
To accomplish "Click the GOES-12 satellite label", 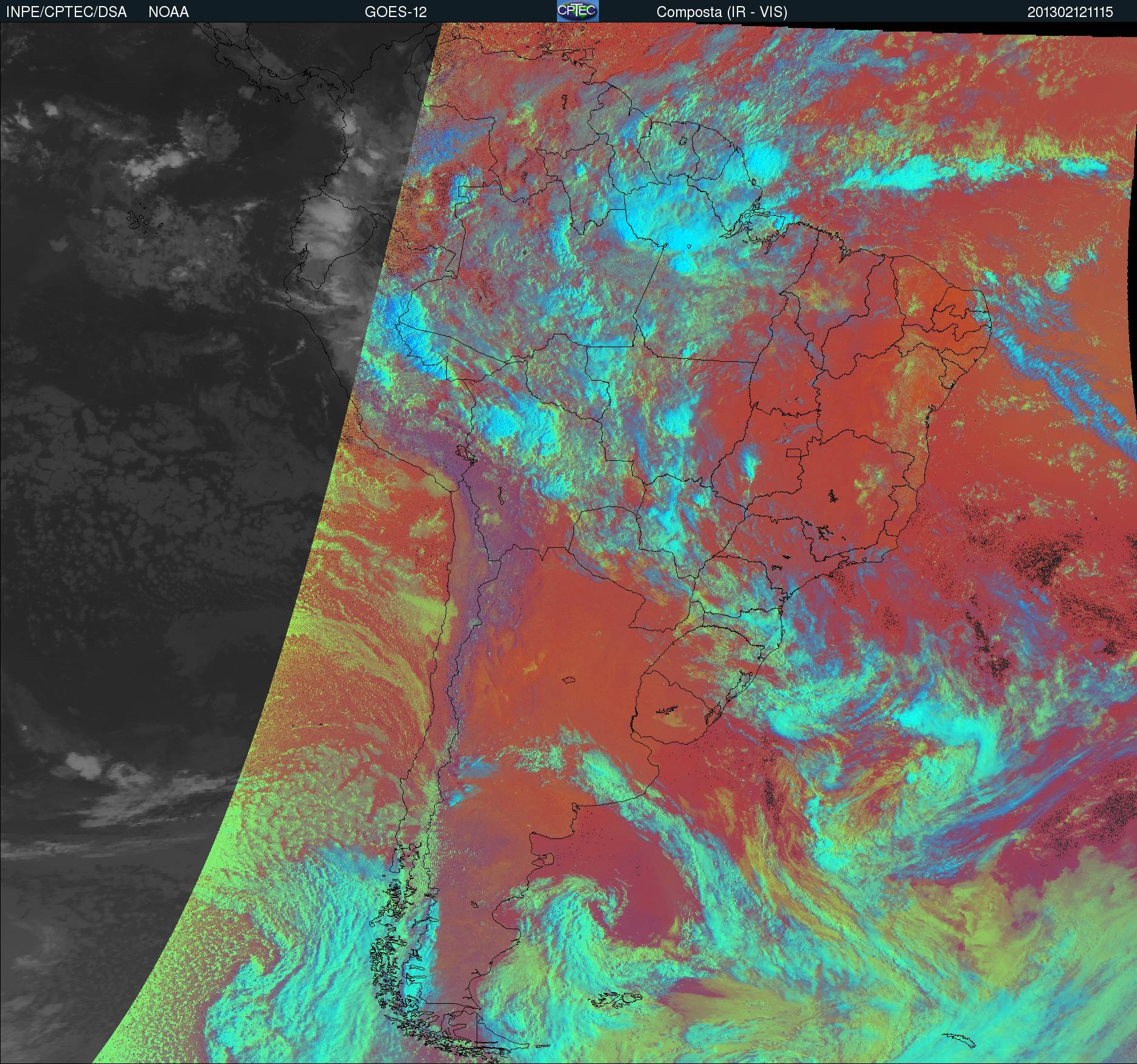I will 395,12.
